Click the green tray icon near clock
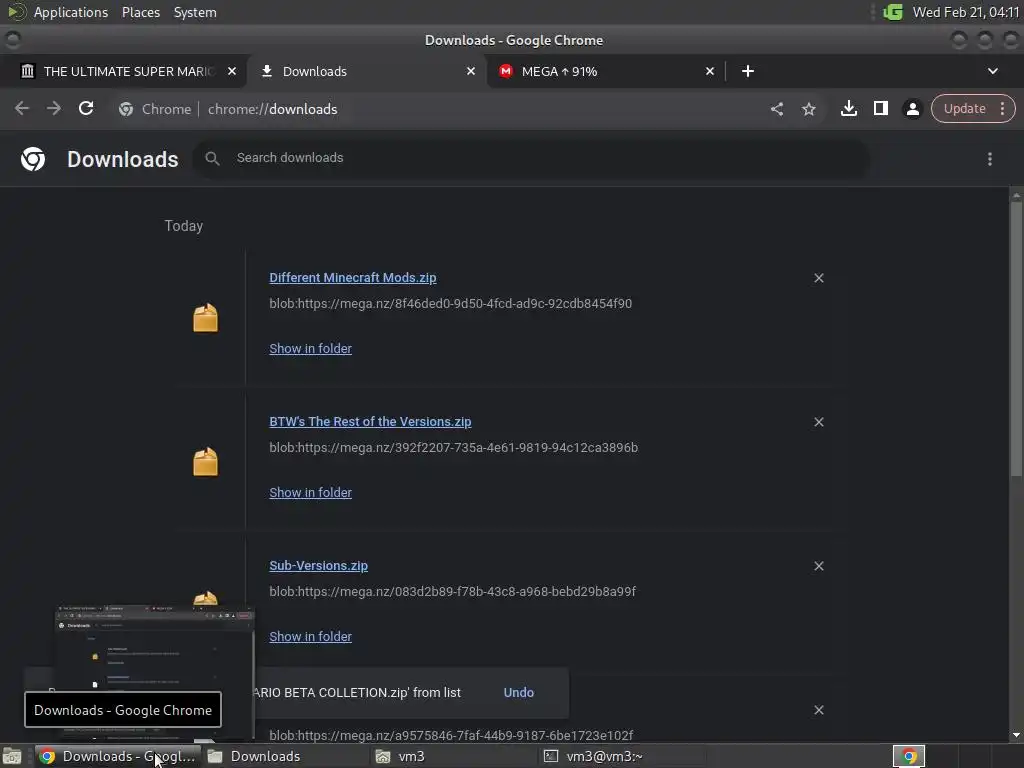This screenshot has height=768, width=1024. [x=892, y=12]
